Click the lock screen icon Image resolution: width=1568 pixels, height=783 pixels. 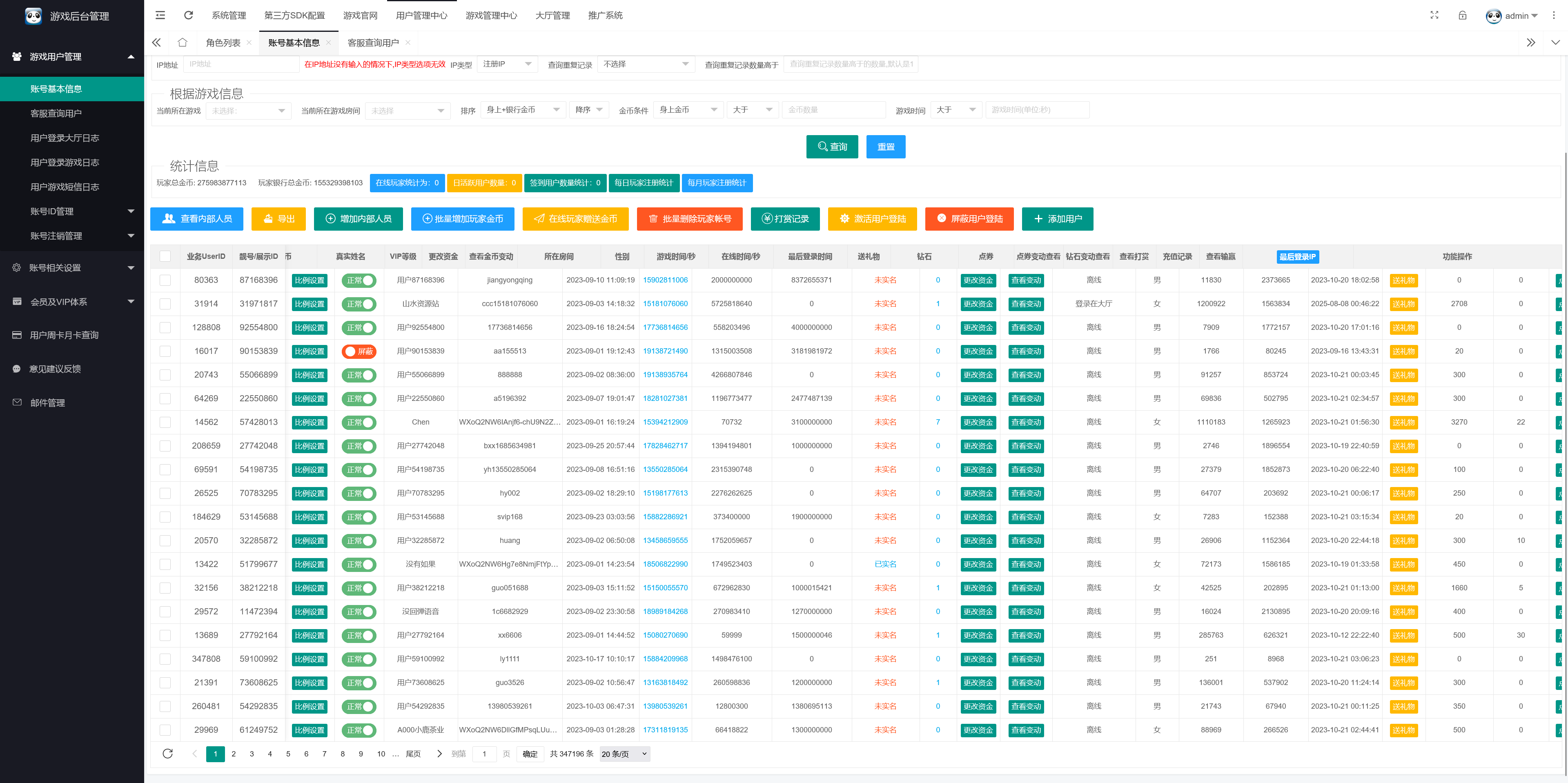tap(1462, 15)
